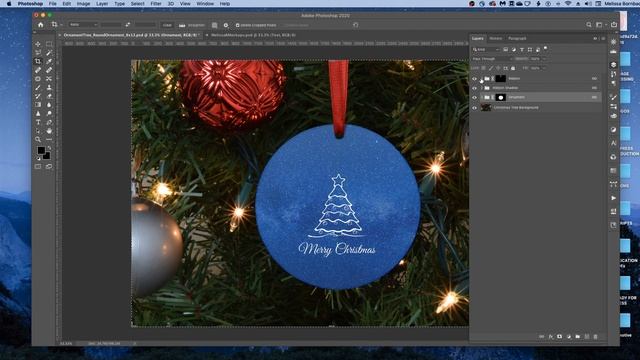Open the File menu
The width and height of the screenshot is (640, 360).
click(53, 4)
